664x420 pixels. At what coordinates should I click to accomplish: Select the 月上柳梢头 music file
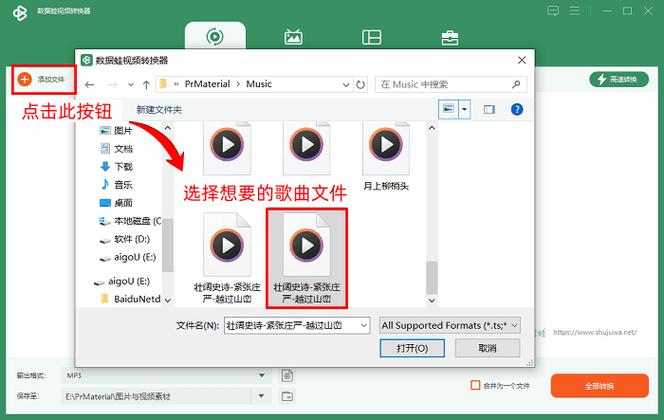pos(386,157)
